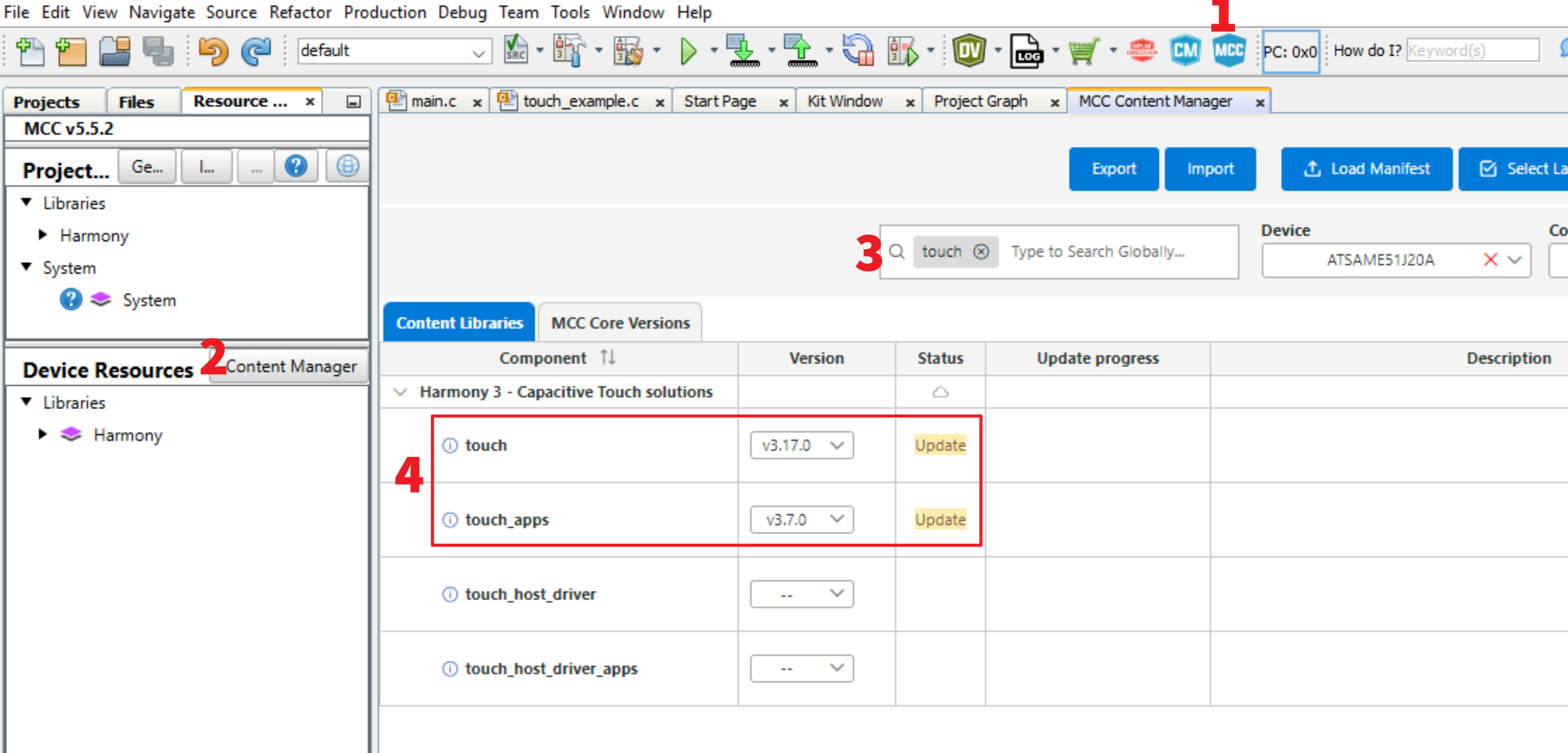Click the Debug Project icon

click(903, 50)
